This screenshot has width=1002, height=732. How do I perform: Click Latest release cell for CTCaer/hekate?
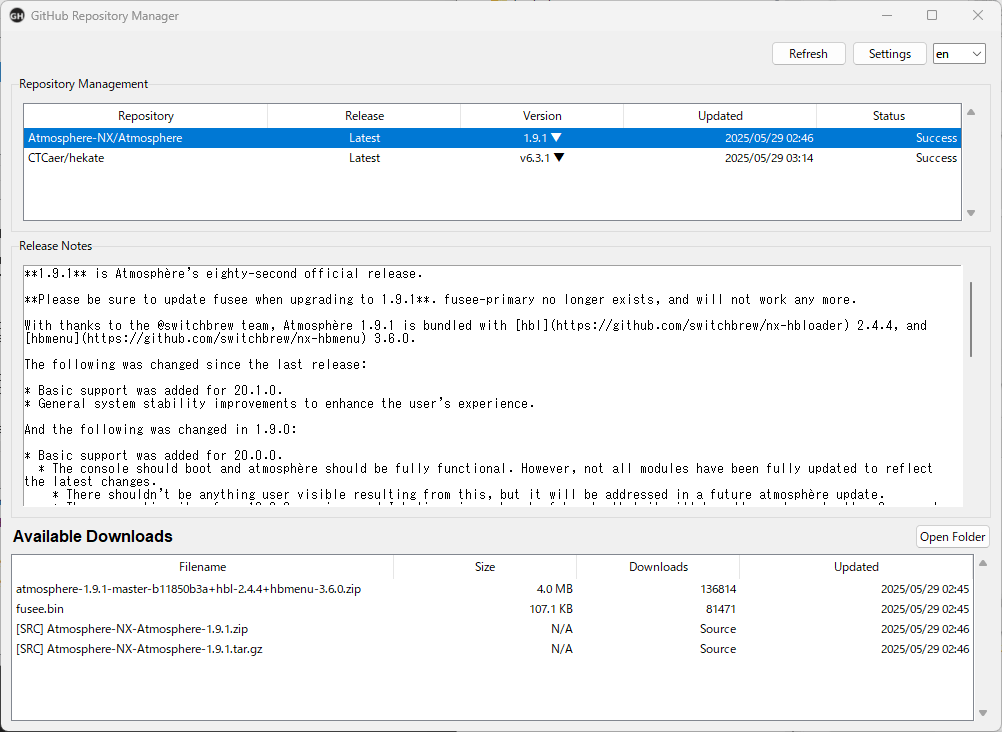(364, 157)
